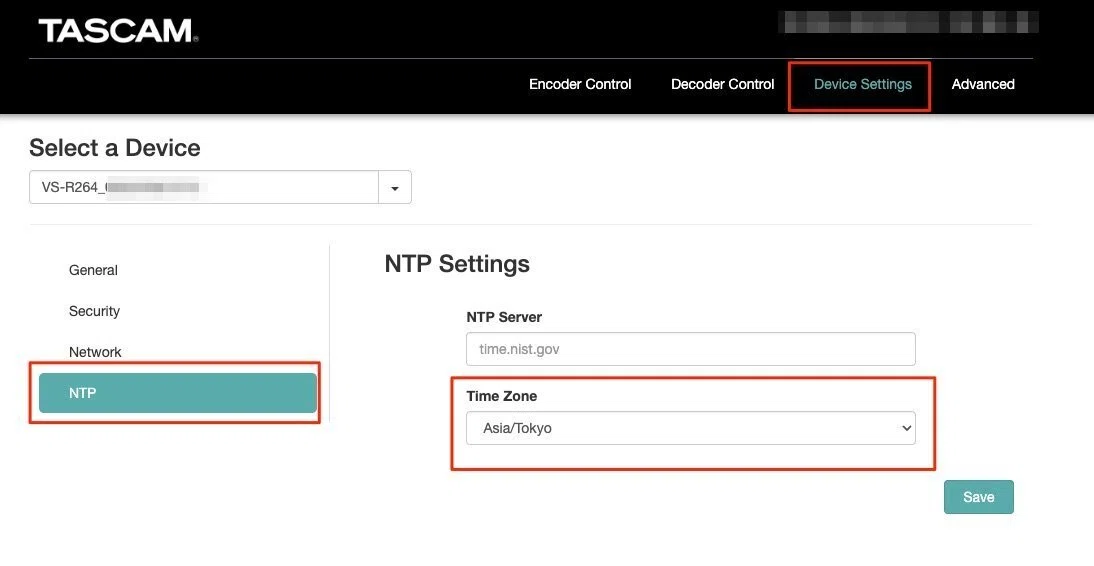Select the NTP settings section
Image resolution: width=1094 pixels, height=566 pixels.
pyautogui.click(x=178, y=393)
